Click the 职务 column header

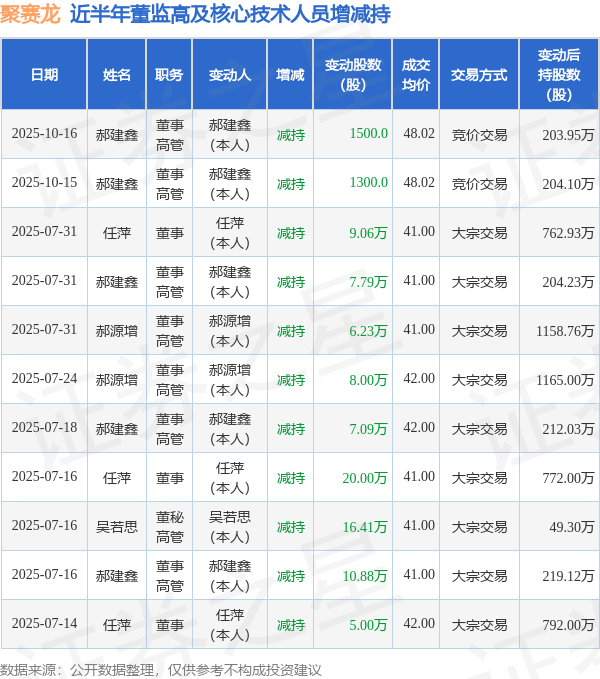tap(169, 74)
